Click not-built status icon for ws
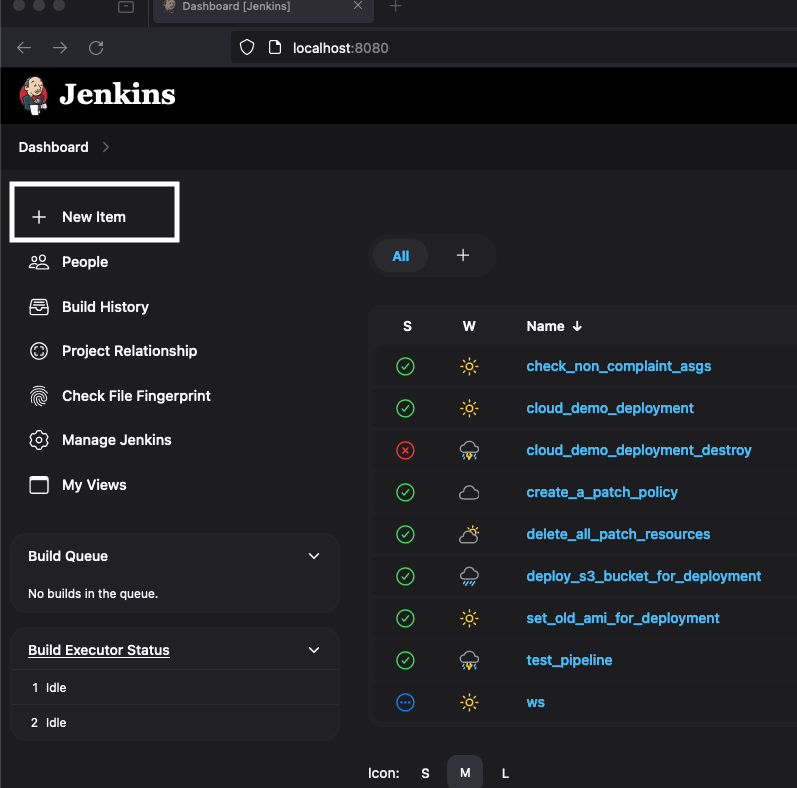The width and height of the screenshot is (797, 788). click(x=405, y=703)
